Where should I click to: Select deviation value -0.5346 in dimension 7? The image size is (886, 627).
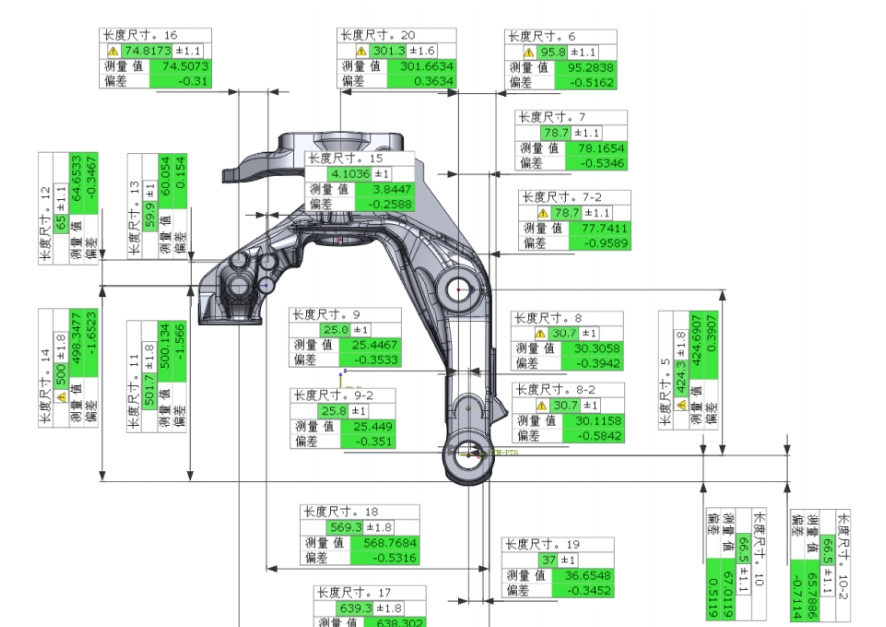[596, 163]
